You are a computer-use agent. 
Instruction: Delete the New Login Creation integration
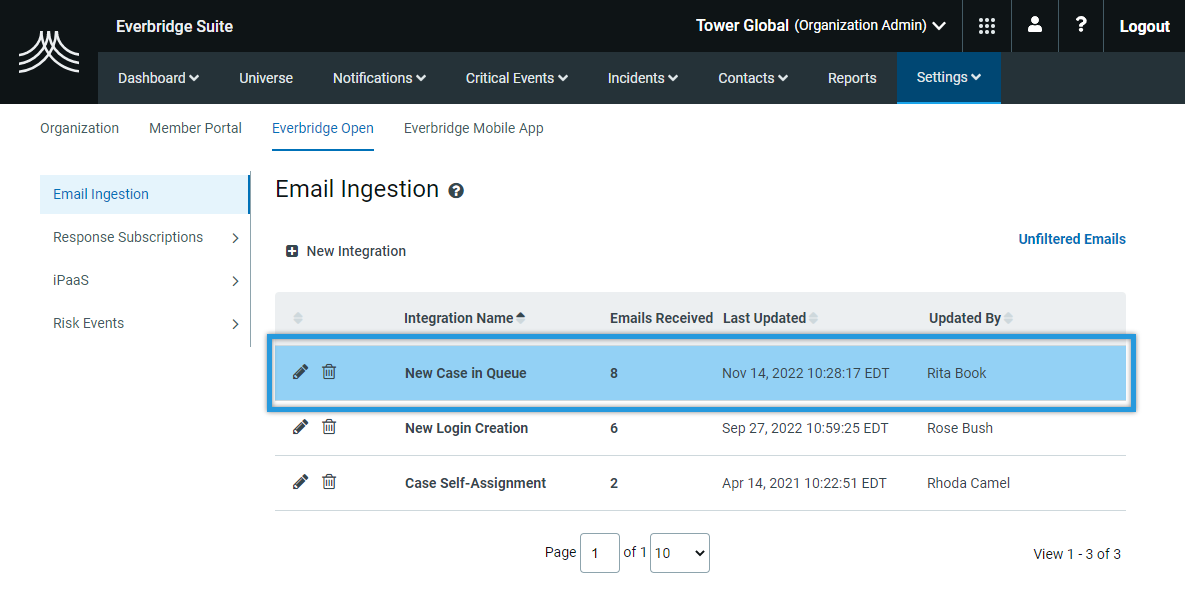[328, 426]
